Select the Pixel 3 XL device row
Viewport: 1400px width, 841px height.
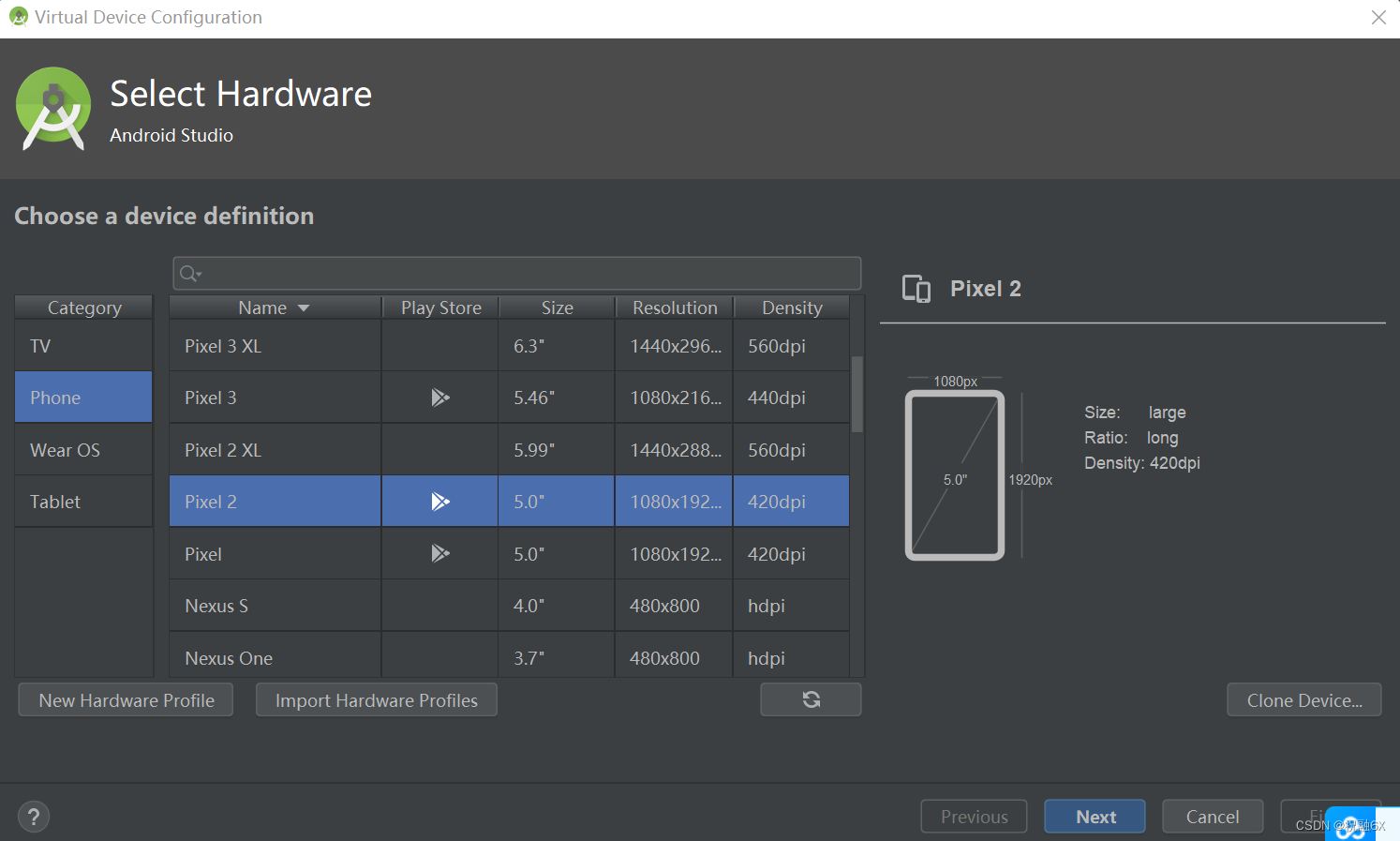510,346
